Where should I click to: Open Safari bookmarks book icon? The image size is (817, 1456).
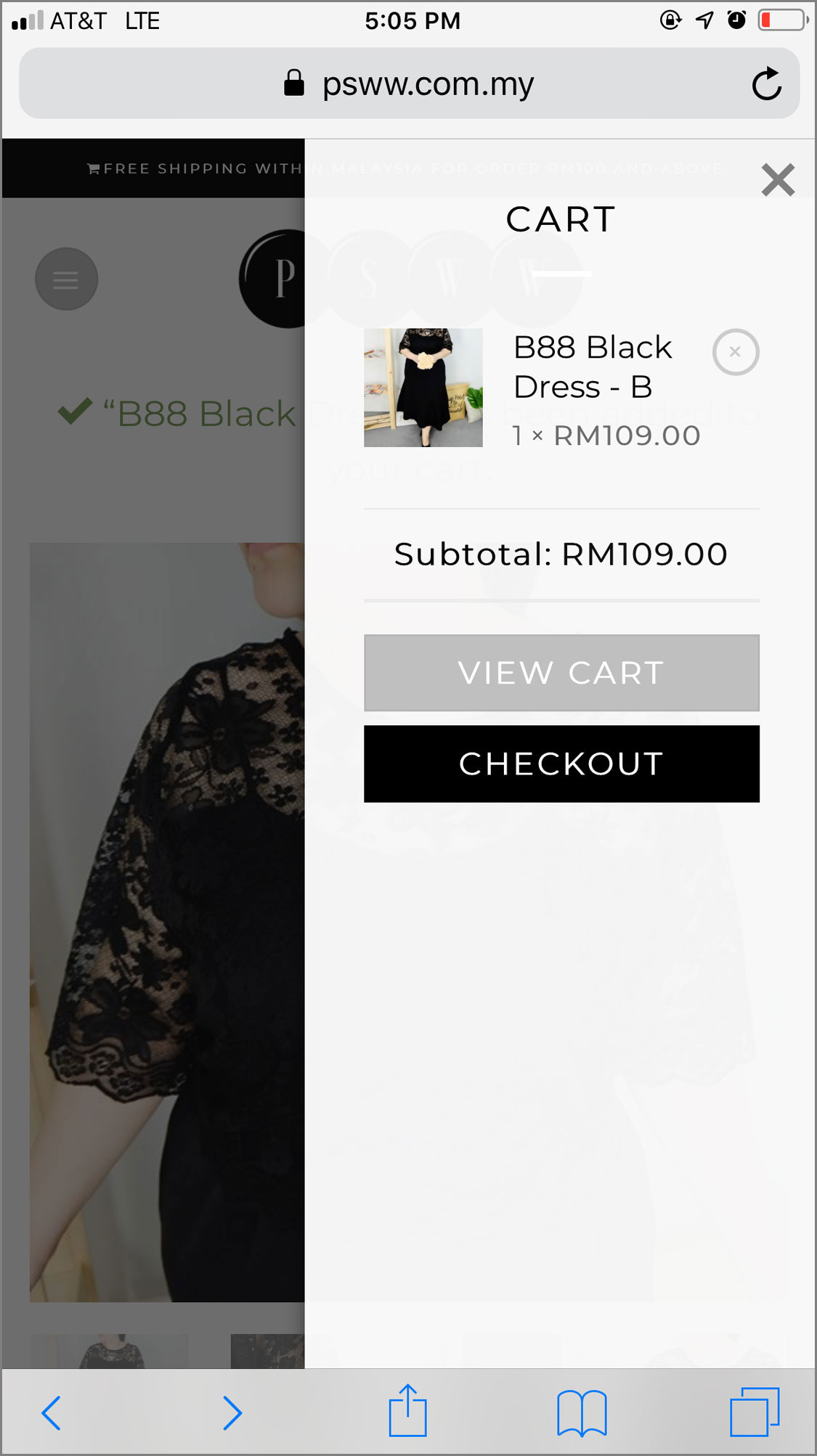pos(581,1412)
